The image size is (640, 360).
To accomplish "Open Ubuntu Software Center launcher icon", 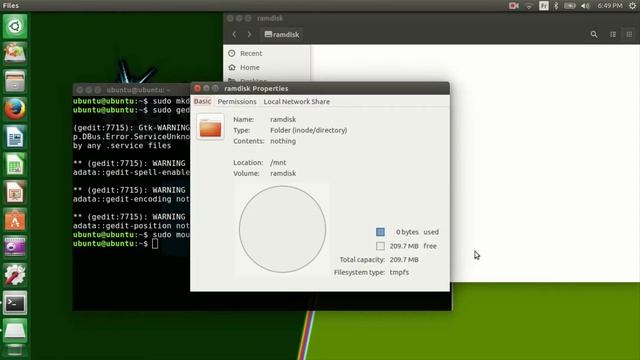I will (x=15, y=220).
